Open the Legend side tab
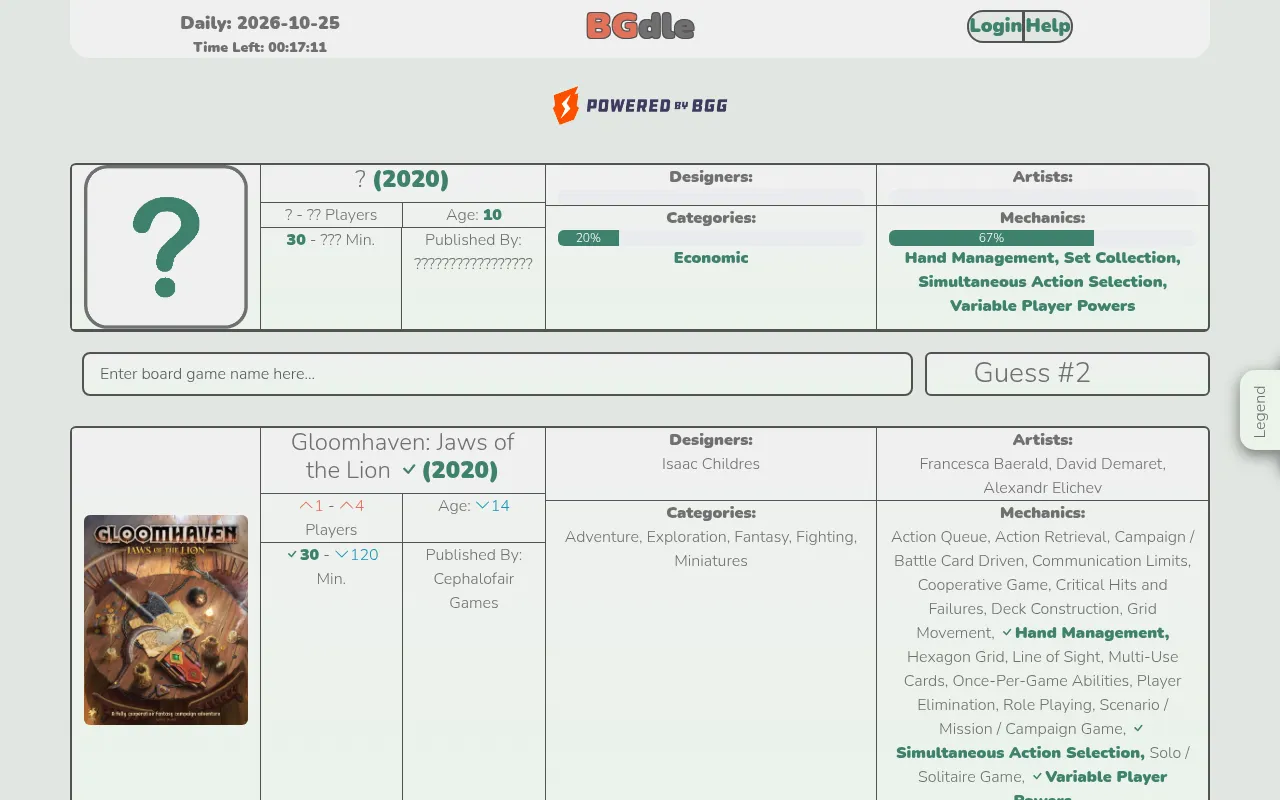Image resolution: width=1280 pixels, height=800 pixels. point(1260,410)
